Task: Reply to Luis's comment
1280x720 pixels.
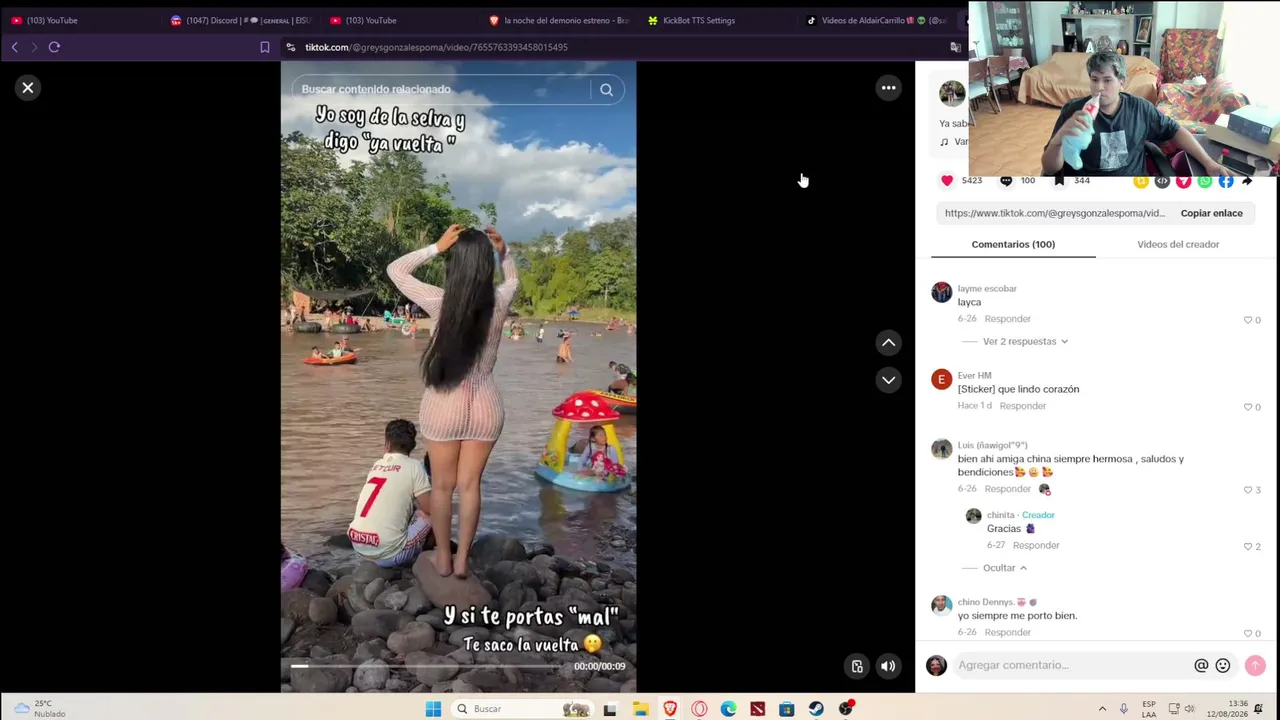Action: (x=1007, y=489)
